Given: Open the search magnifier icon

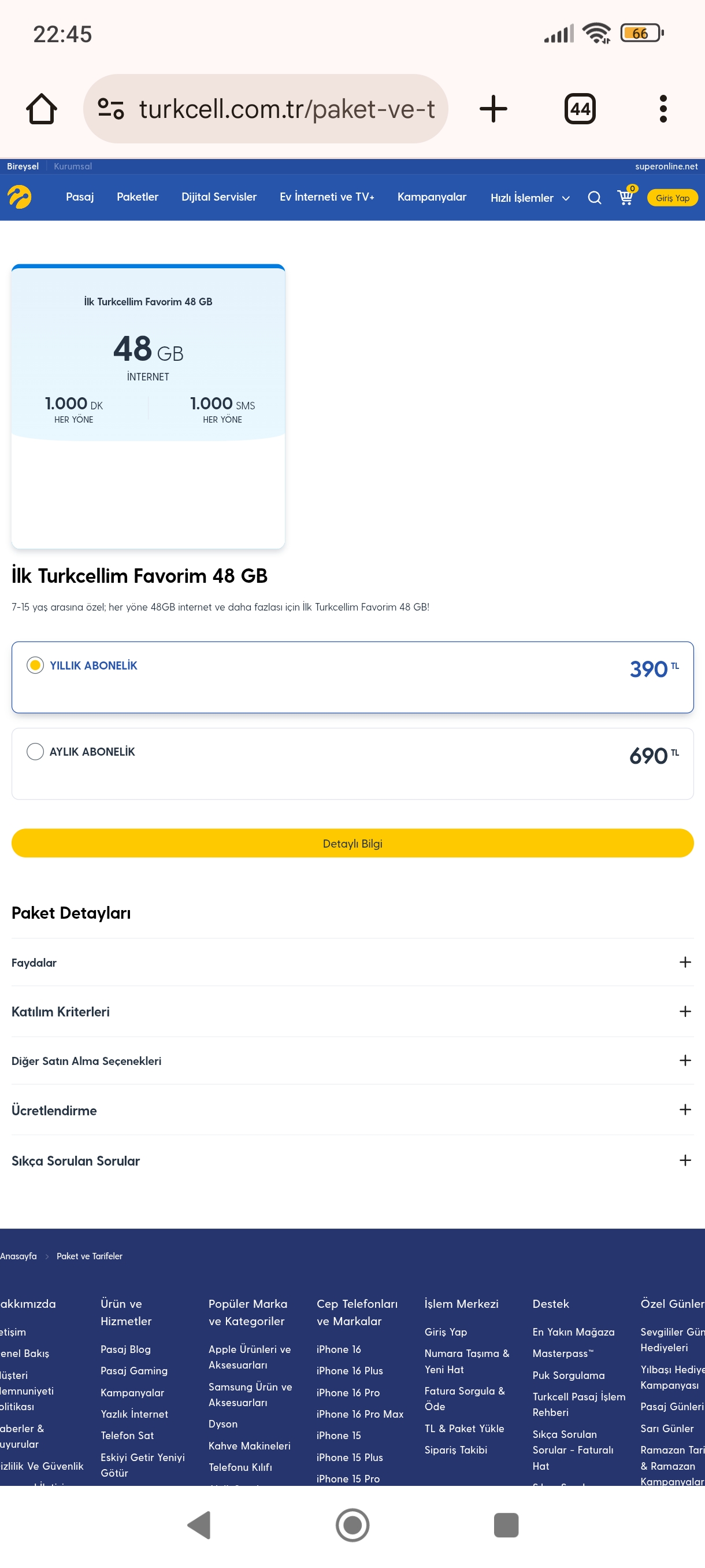Looking at the screenshot, I should coord(594,198).
